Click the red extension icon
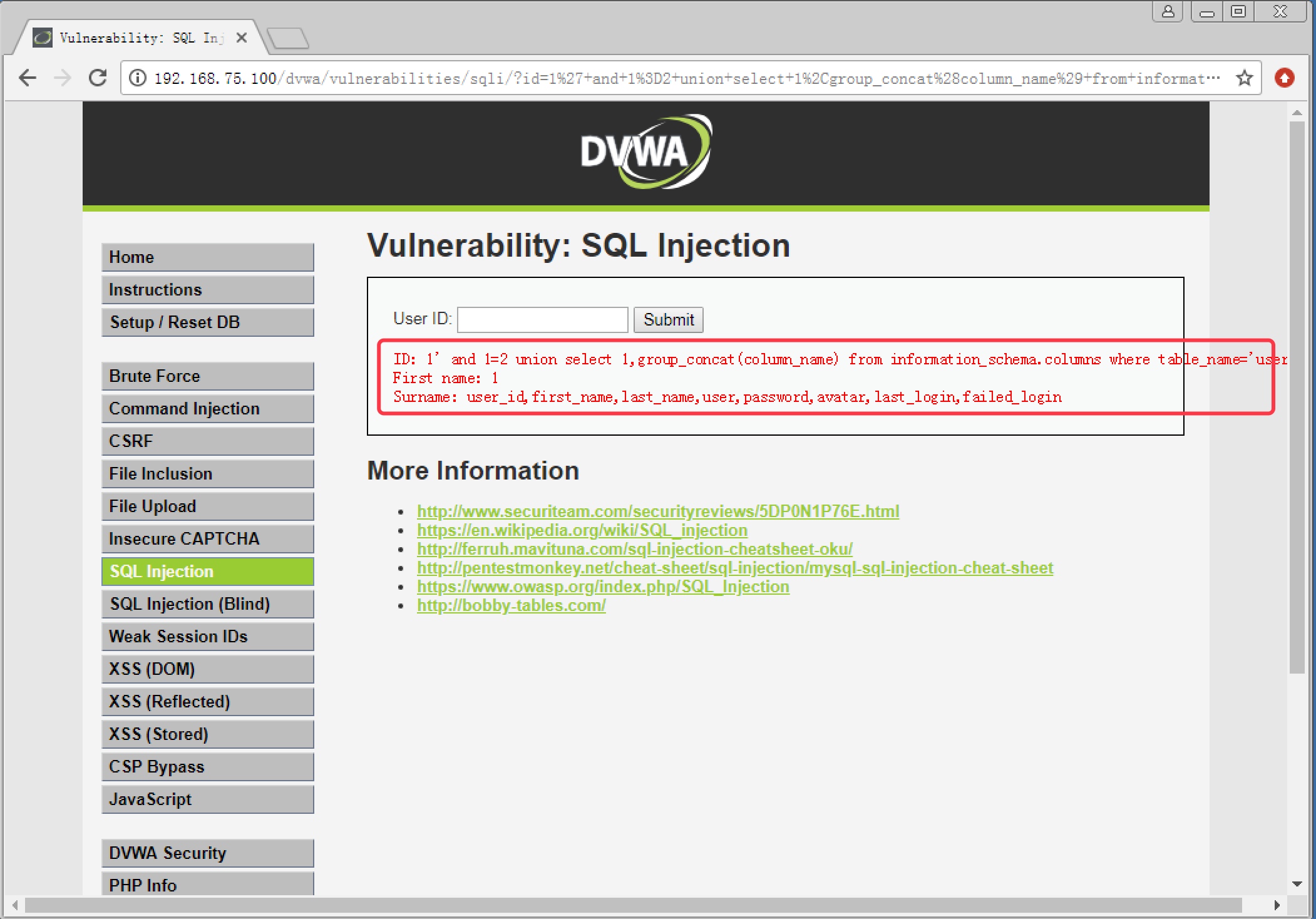Image resolution: width=1316 pixels, height=919 pixels. point(1284,78)
